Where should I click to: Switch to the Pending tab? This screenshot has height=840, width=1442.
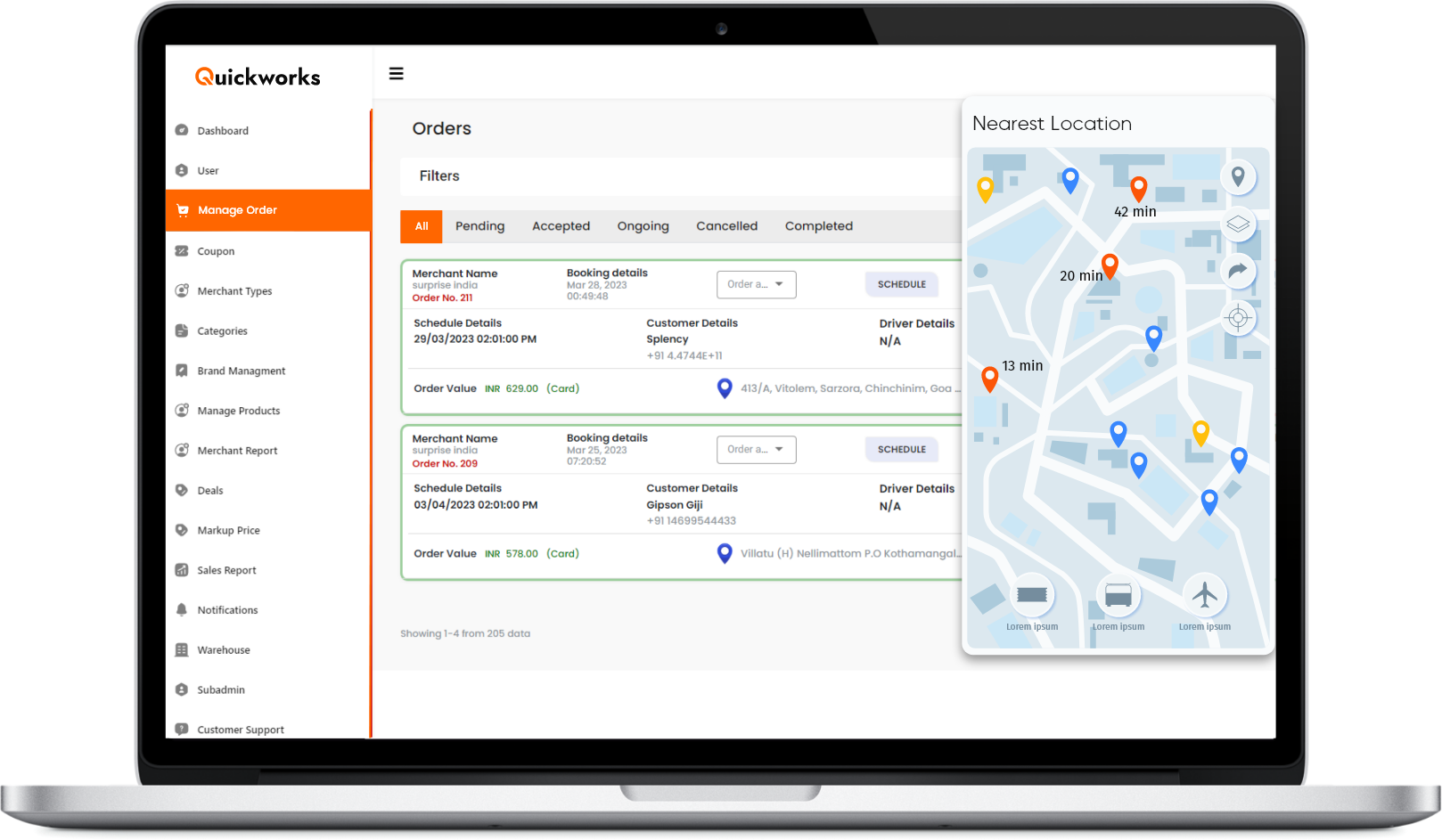479,226
